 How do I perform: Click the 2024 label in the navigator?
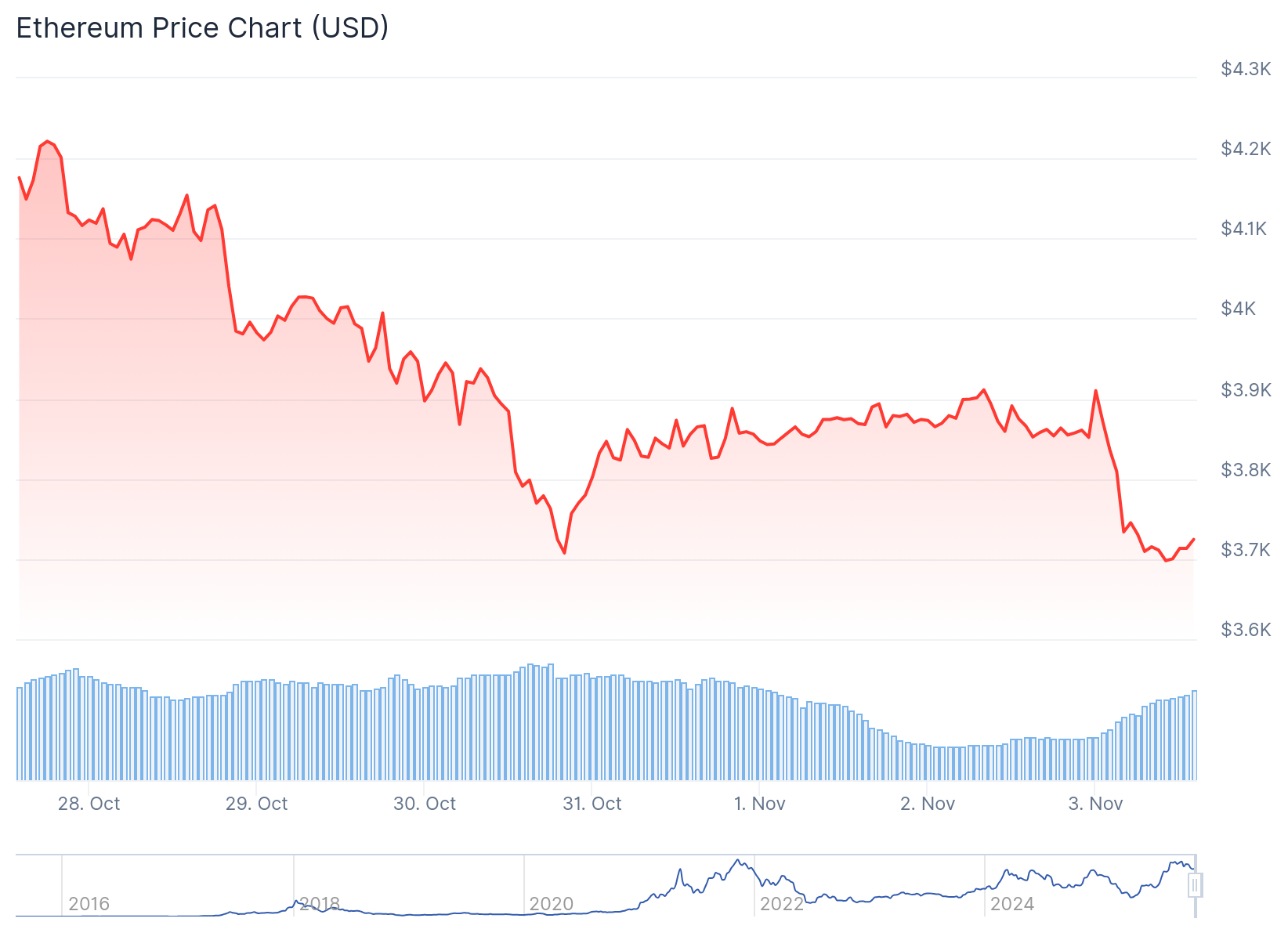click(1011, 904)
